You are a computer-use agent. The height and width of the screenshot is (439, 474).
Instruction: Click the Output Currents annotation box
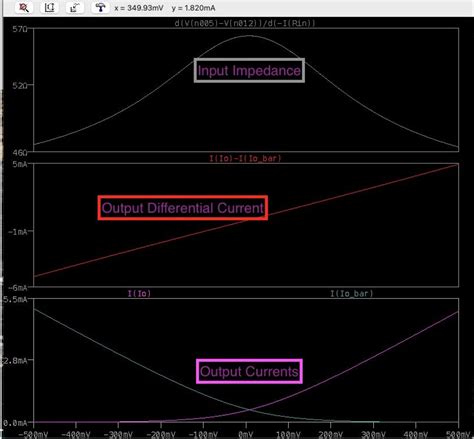pos(249,371)
